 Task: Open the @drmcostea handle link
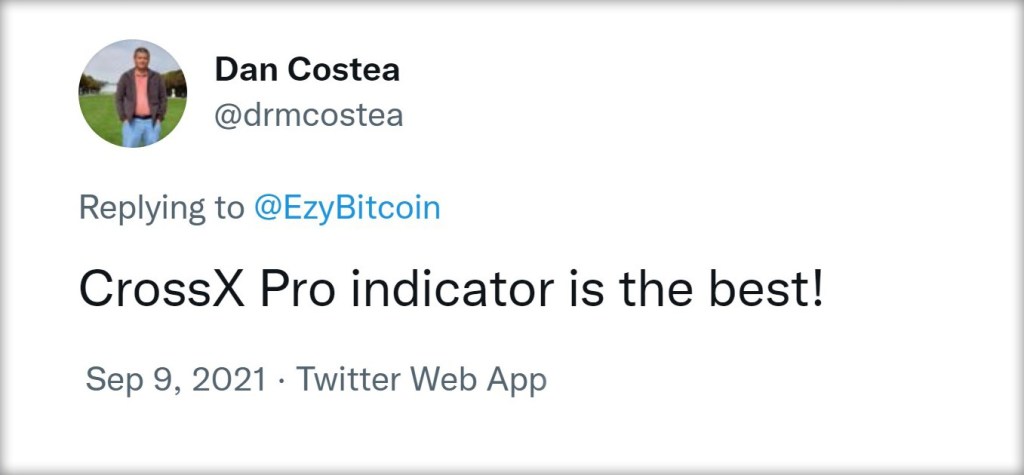[308, 115]
